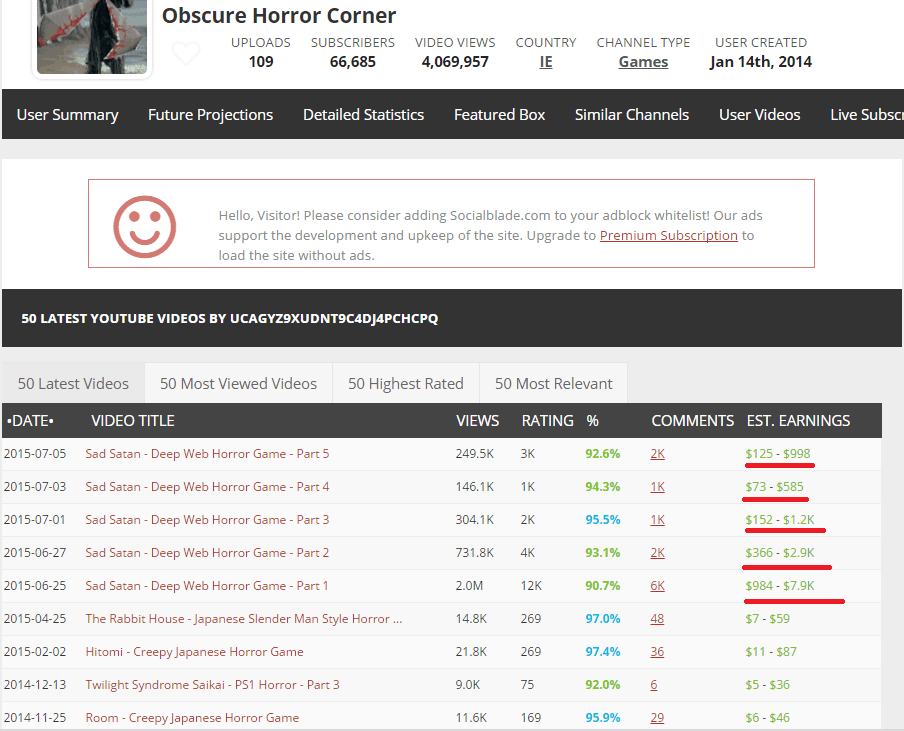This screenshot has height=731, width=904.
Task: Go to Featured Box page
Action: [499, 115]
